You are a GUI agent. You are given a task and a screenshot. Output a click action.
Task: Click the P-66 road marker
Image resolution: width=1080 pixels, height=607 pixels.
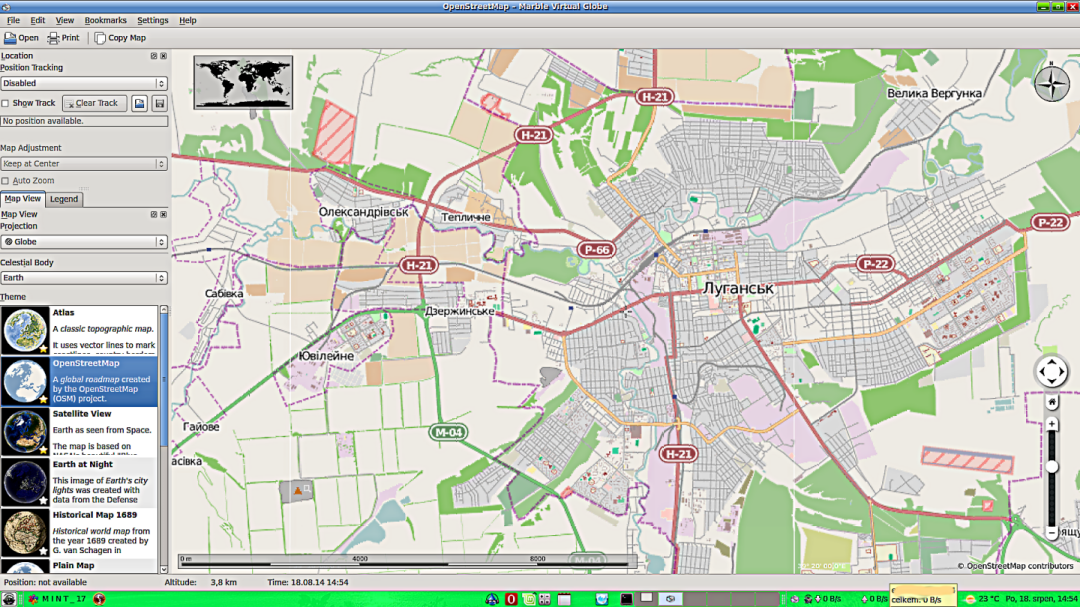pyautogui.click(x=596, y=250)
